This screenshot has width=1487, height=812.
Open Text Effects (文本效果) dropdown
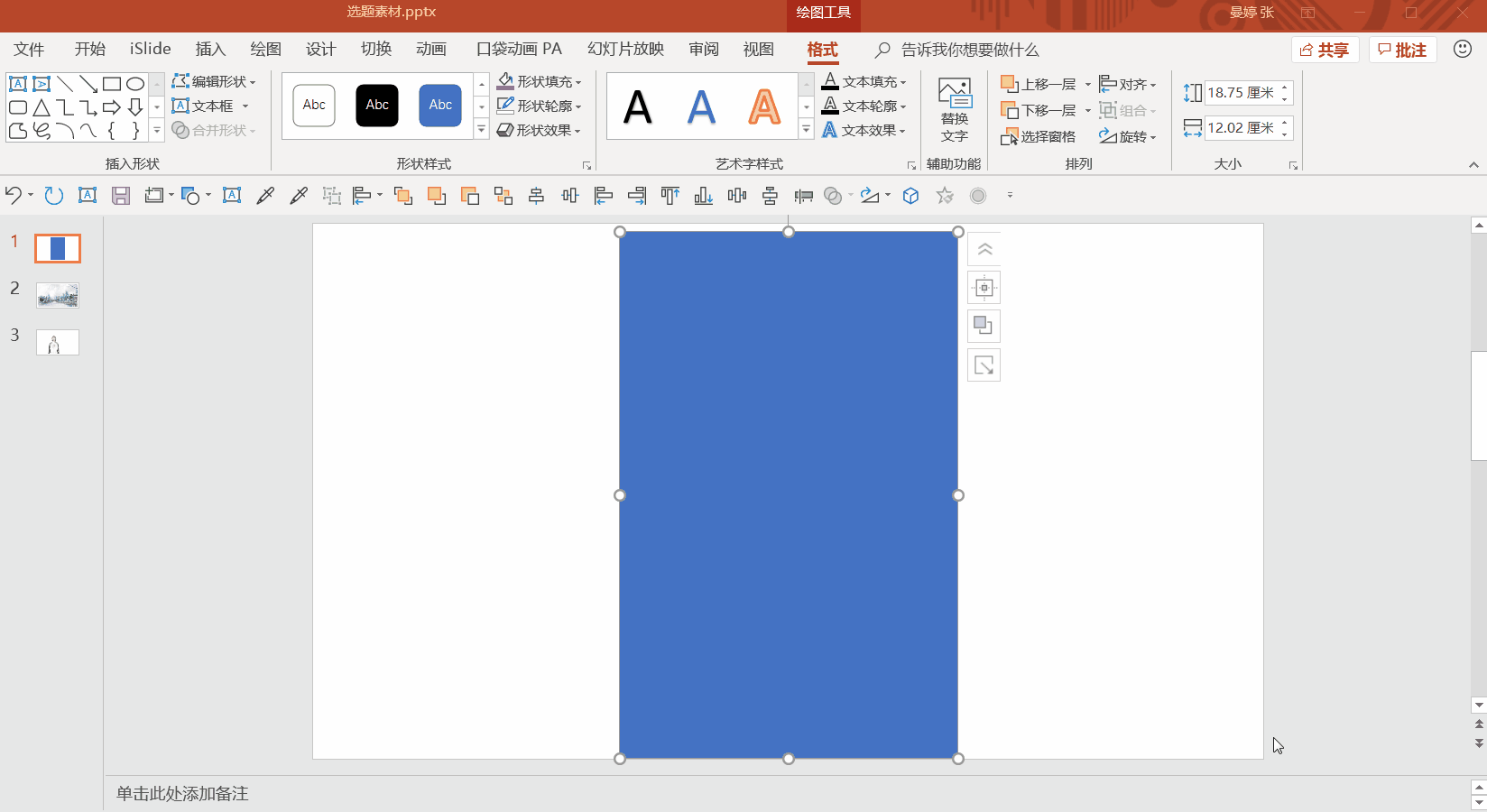(x=864, y=130)
